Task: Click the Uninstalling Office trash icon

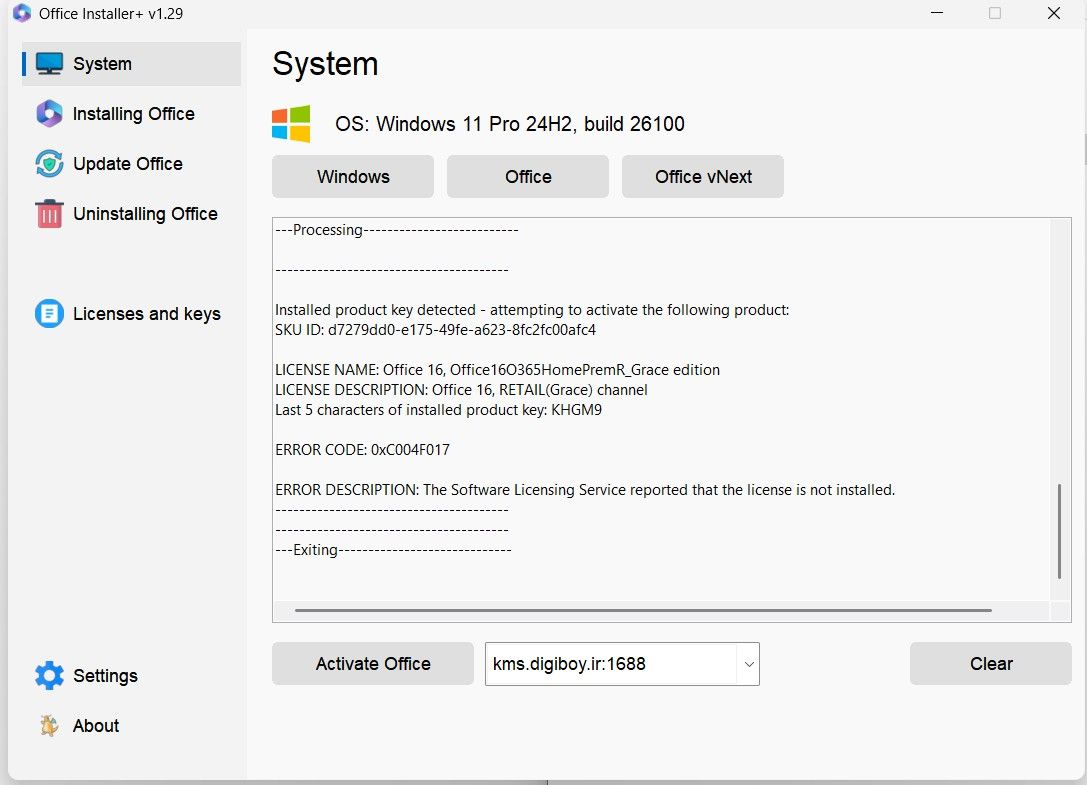Action: coord(49,214)
